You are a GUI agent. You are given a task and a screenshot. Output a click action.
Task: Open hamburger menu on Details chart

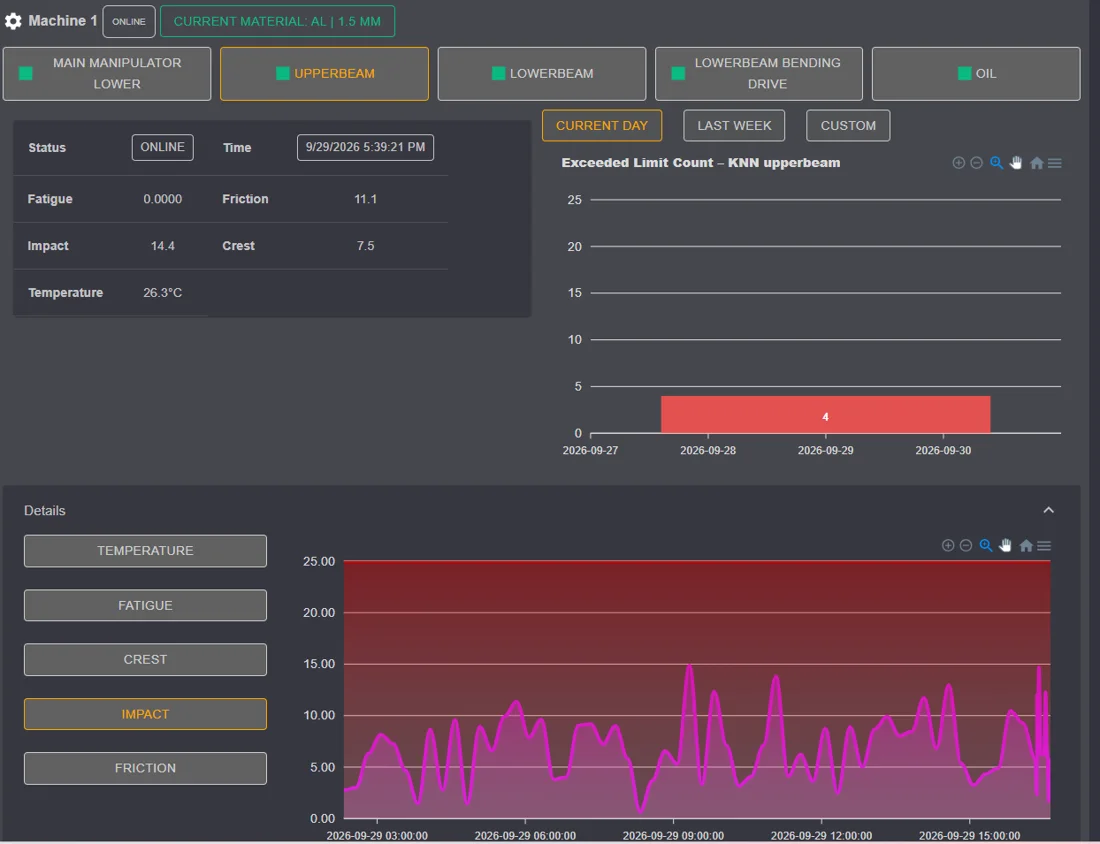click(1044, 545)
